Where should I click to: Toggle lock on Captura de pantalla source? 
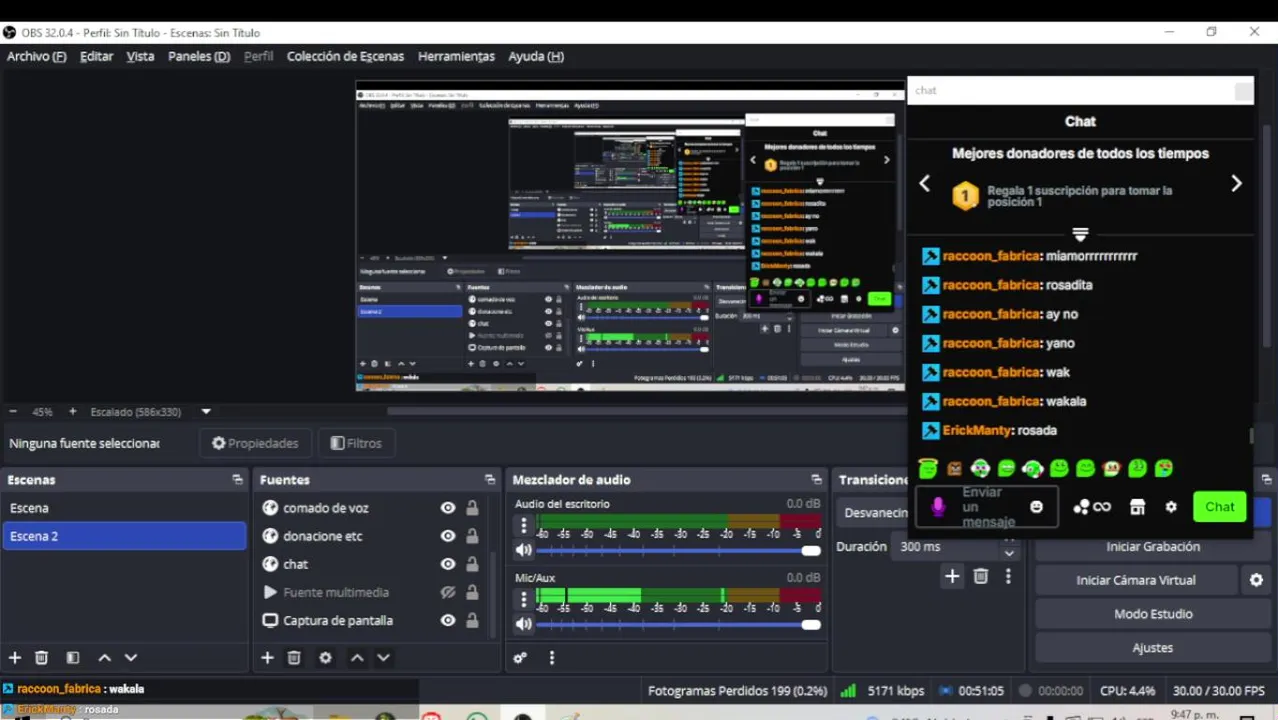click(472, 620)
